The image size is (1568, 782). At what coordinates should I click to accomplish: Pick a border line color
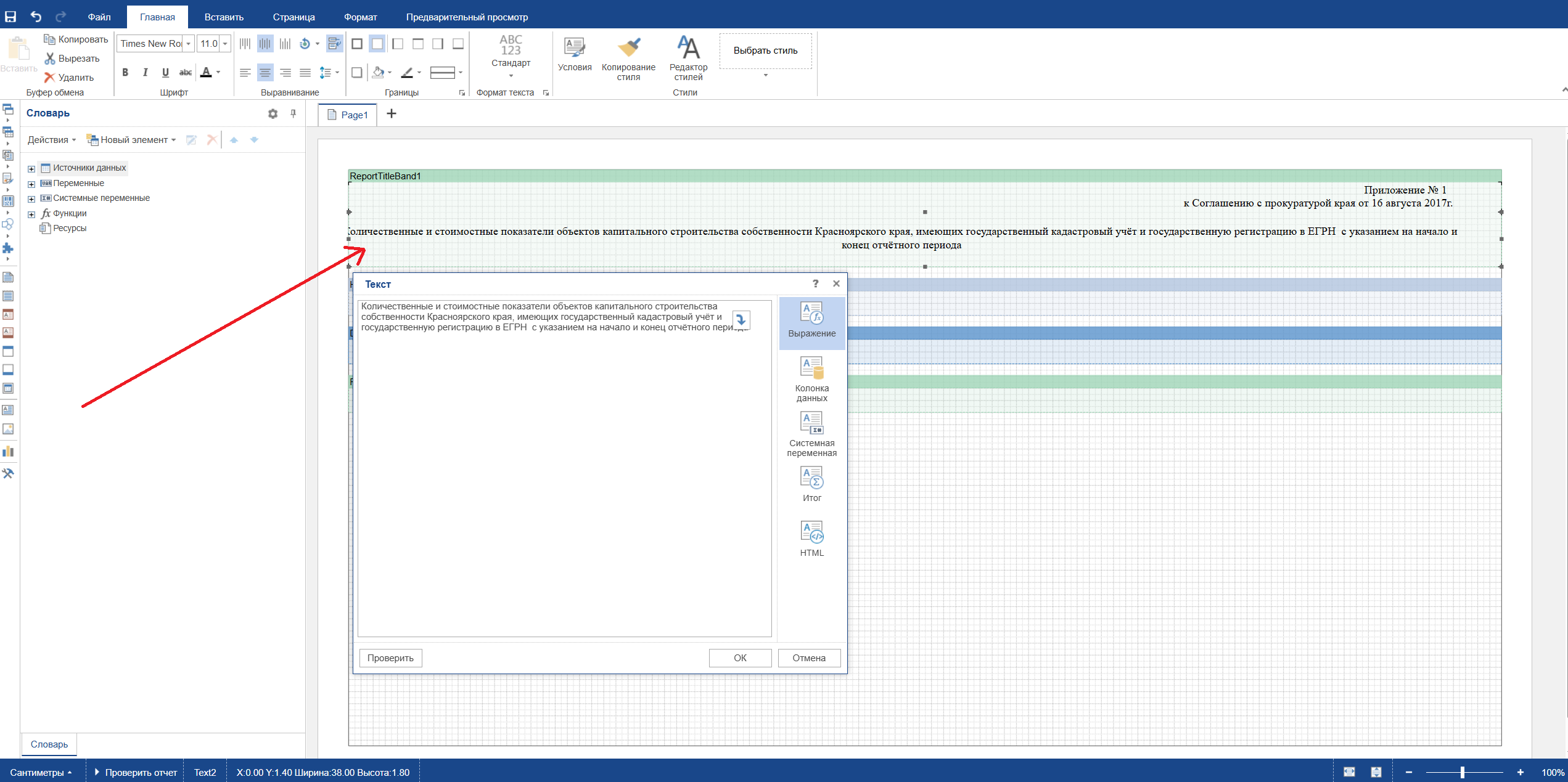pyautogui.click(x=407, y=73)
